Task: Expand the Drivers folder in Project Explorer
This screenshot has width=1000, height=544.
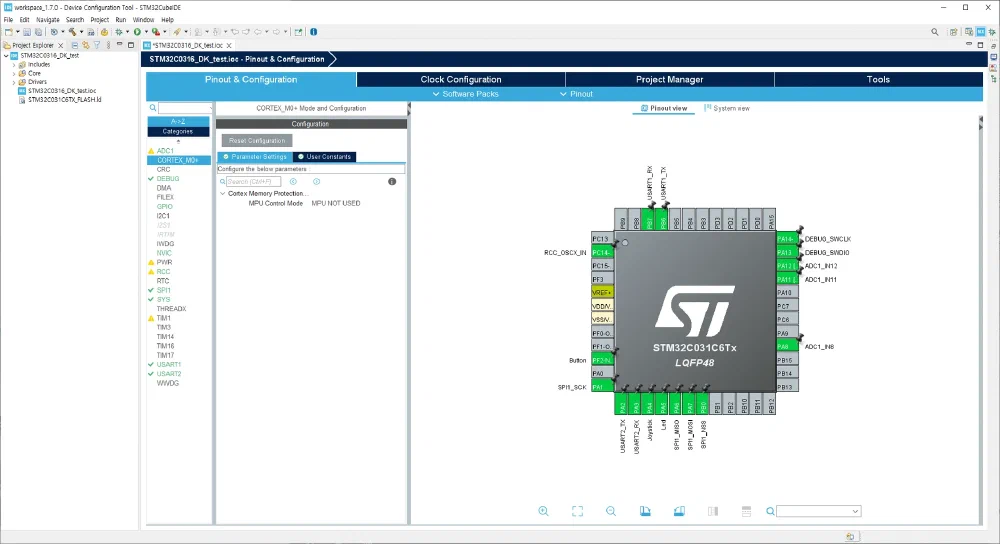Action: coord(13,82)
